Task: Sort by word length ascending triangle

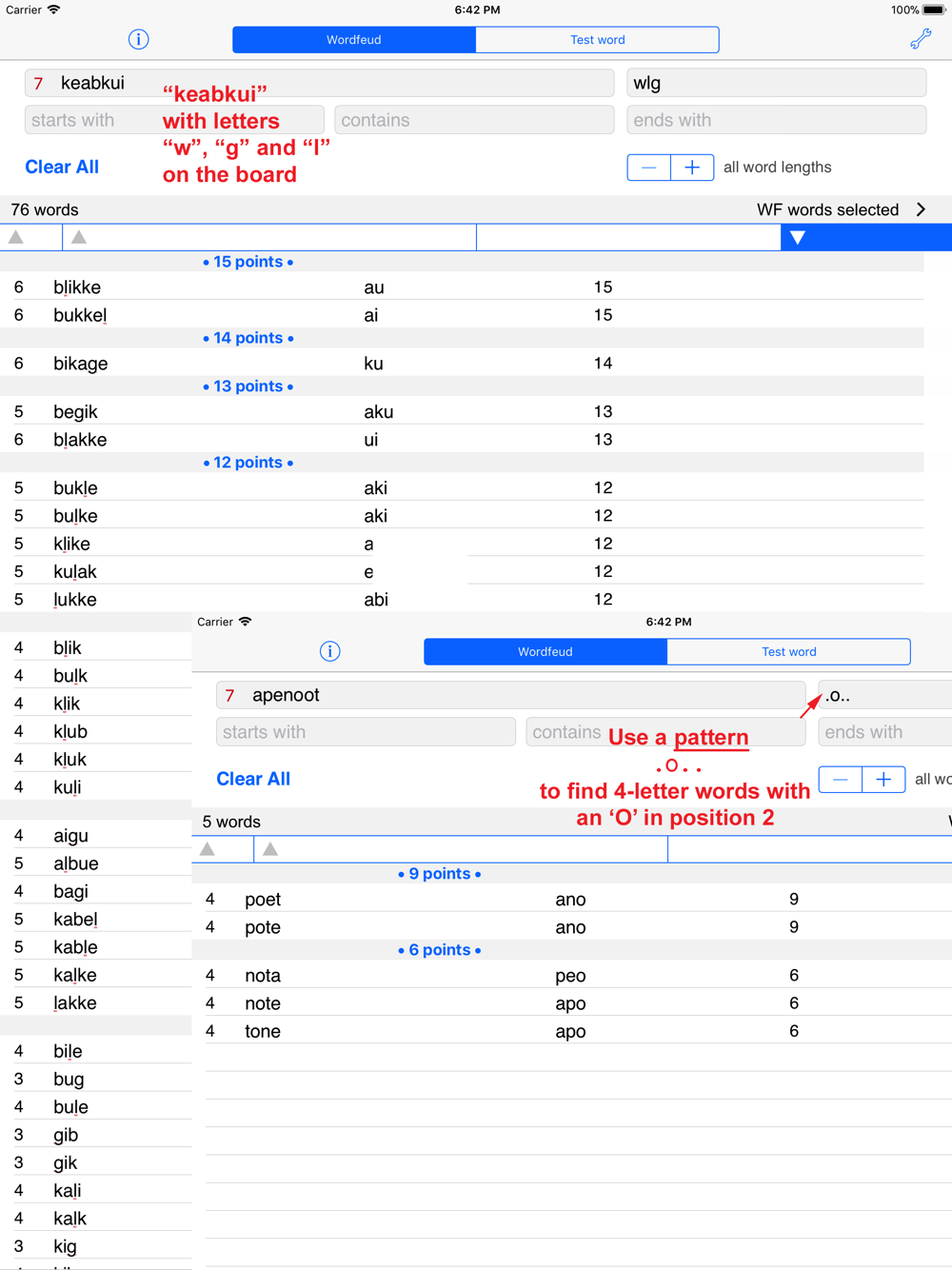Action: coord(16,237)
